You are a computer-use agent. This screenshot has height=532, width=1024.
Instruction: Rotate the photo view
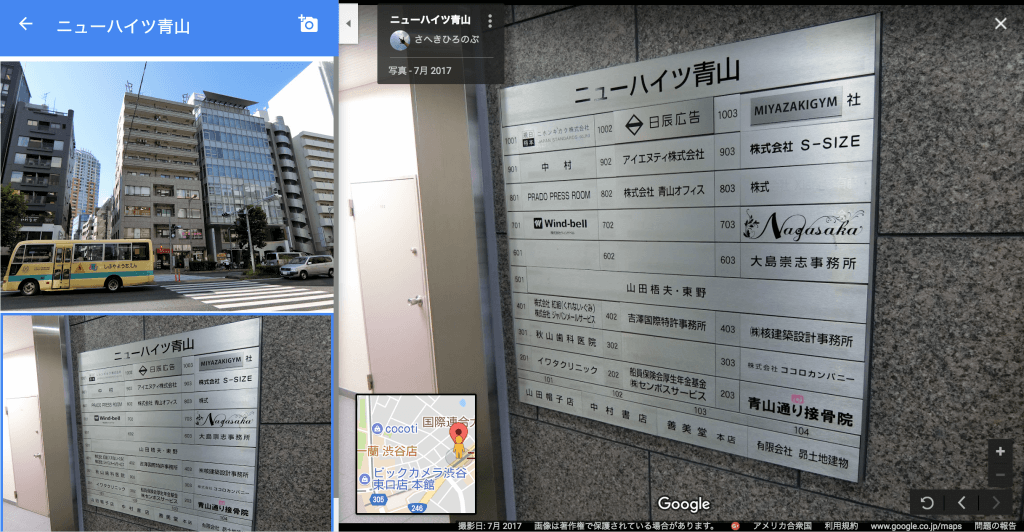[x=927, y=503]
